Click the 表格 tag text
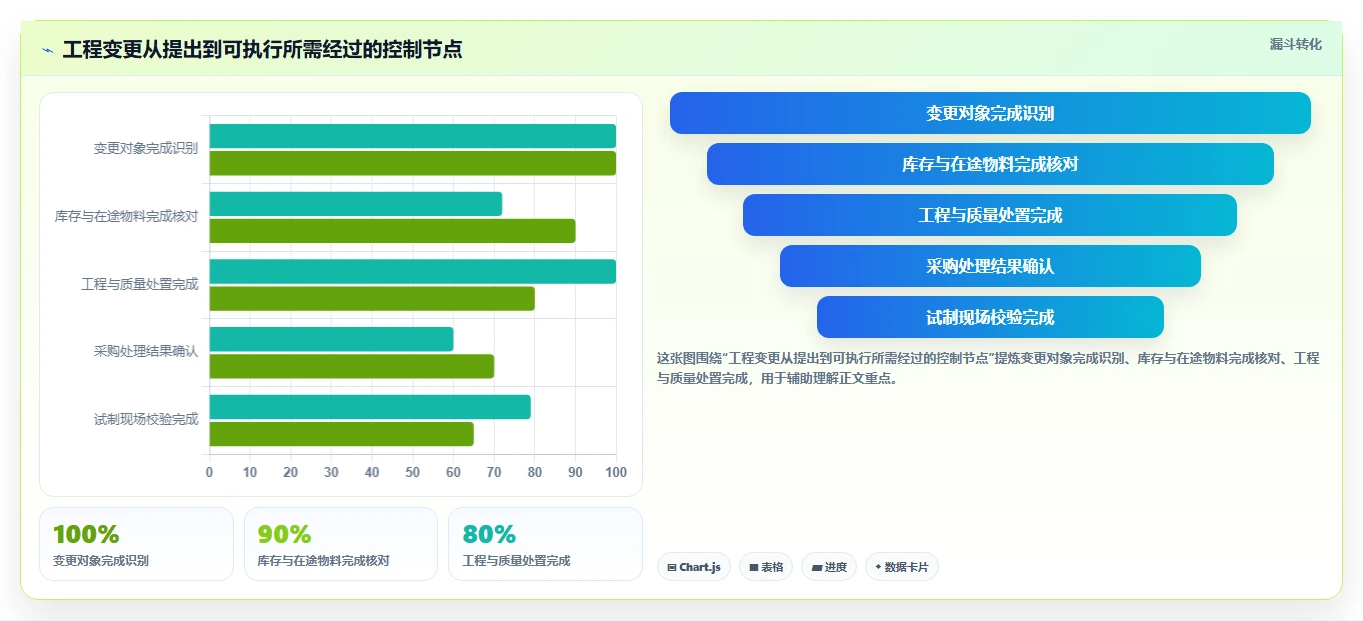Screen dimensions: 1363x621 point(772,567)
